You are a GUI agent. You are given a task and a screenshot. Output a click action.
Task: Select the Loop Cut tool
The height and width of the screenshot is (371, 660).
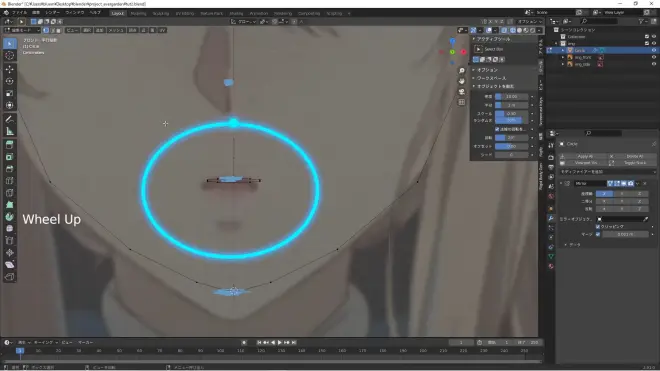point(10,181)
